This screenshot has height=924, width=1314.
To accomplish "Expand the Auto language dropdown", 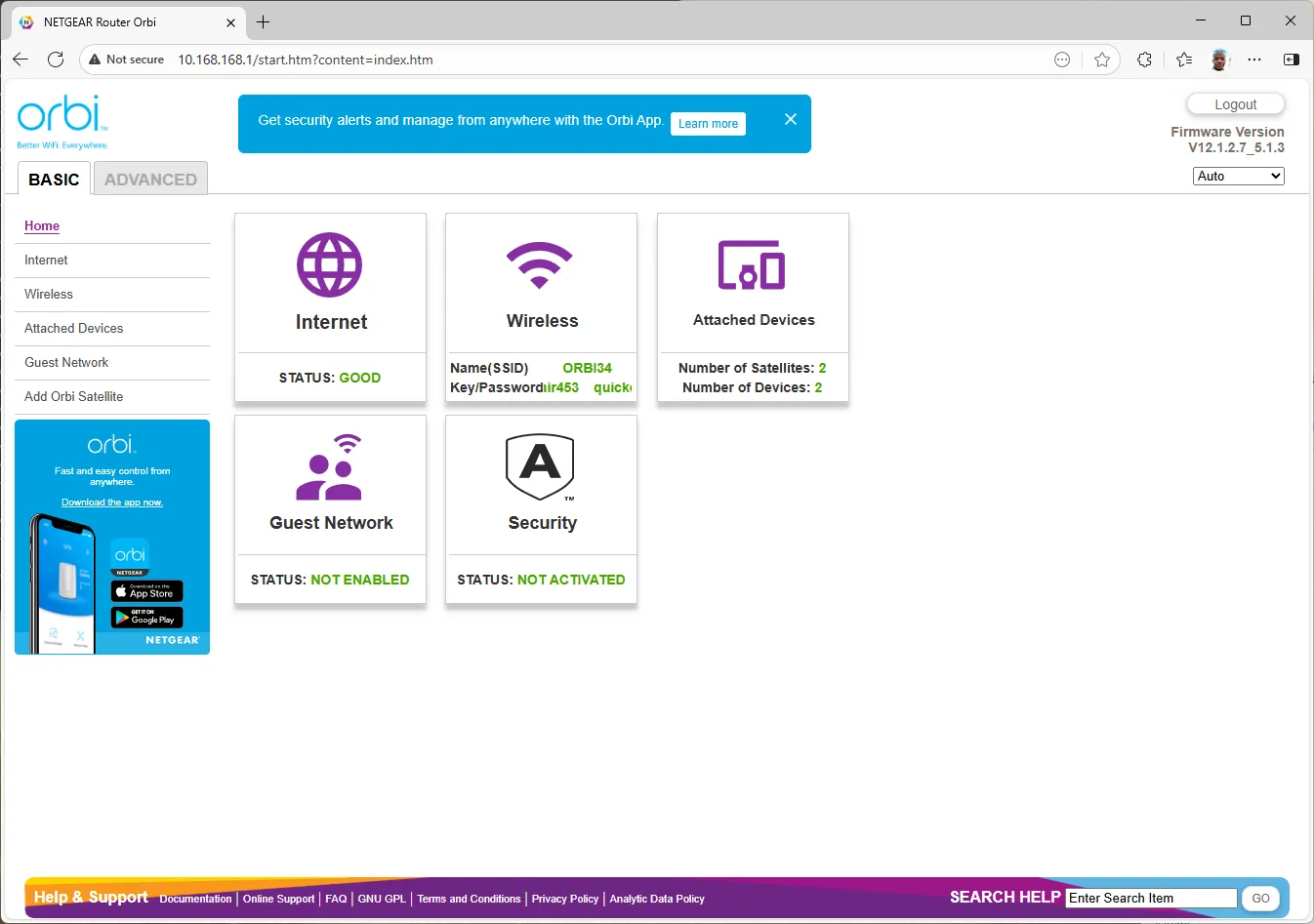I will pyautogui.click(x=1238, y=176).
